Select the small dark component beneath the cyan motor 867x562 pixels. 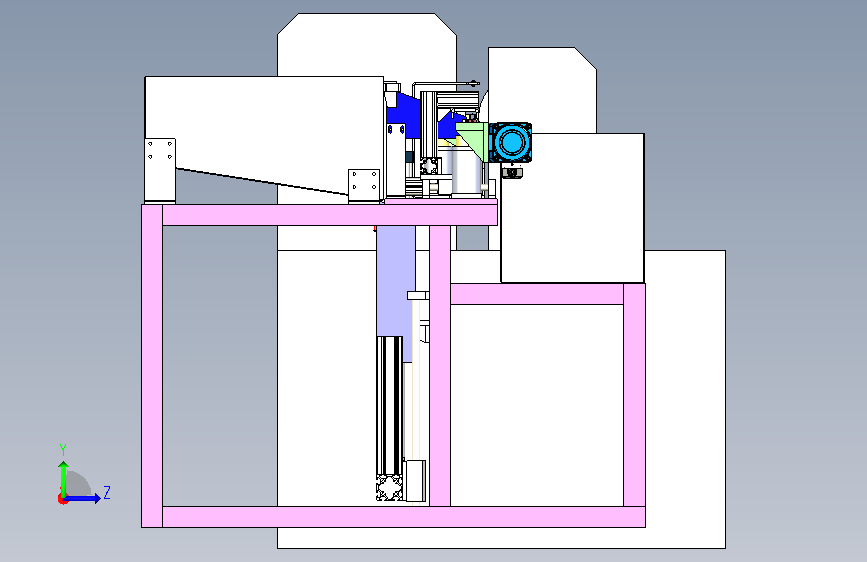pos(513,171)
